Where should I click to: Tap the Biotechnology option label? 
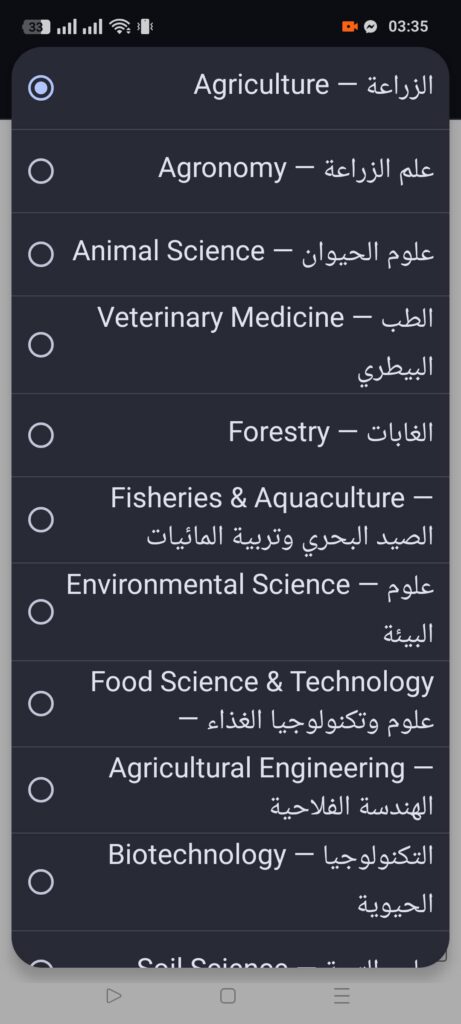[x=271, y=879]
